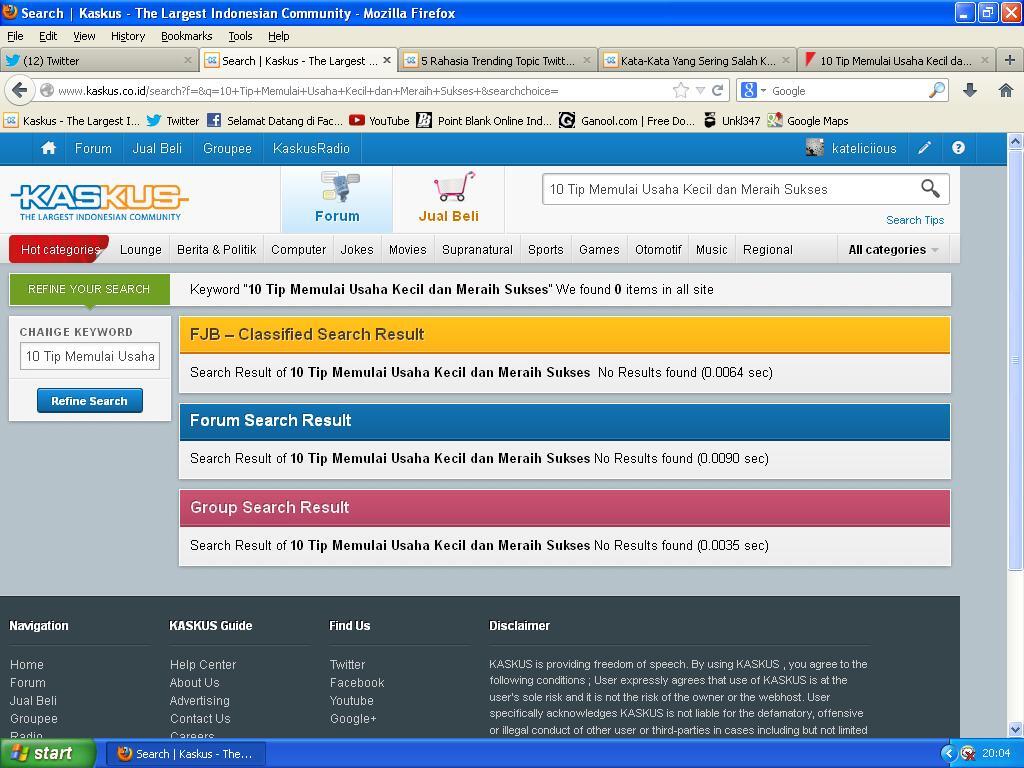
Task: Open the help question mark icon
Action: pos(958,148)
